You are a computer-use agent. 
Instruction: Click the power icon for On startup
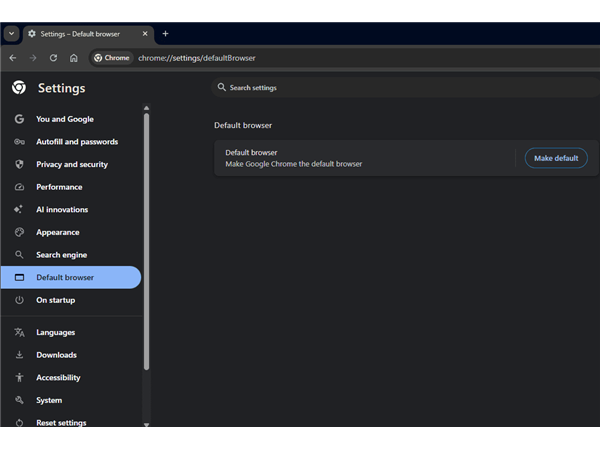coord(19,300)
